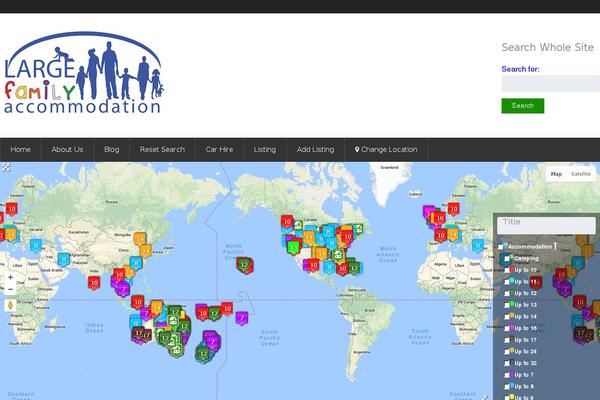
Task: Click the purple 7 marker in South Pacific
Action: point(241,318)
